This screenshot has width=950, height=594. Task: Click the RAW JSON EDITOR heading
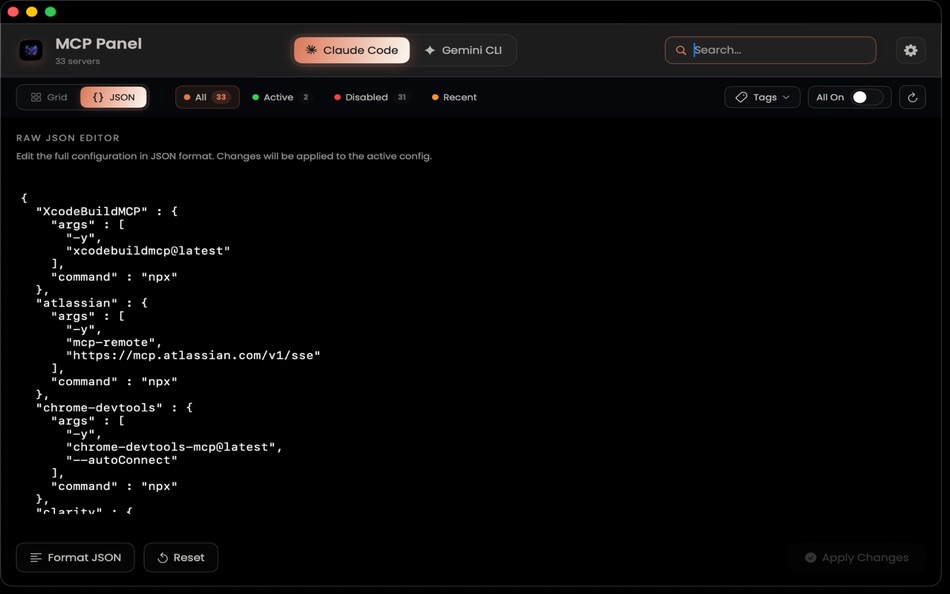(x=68, y=138)
